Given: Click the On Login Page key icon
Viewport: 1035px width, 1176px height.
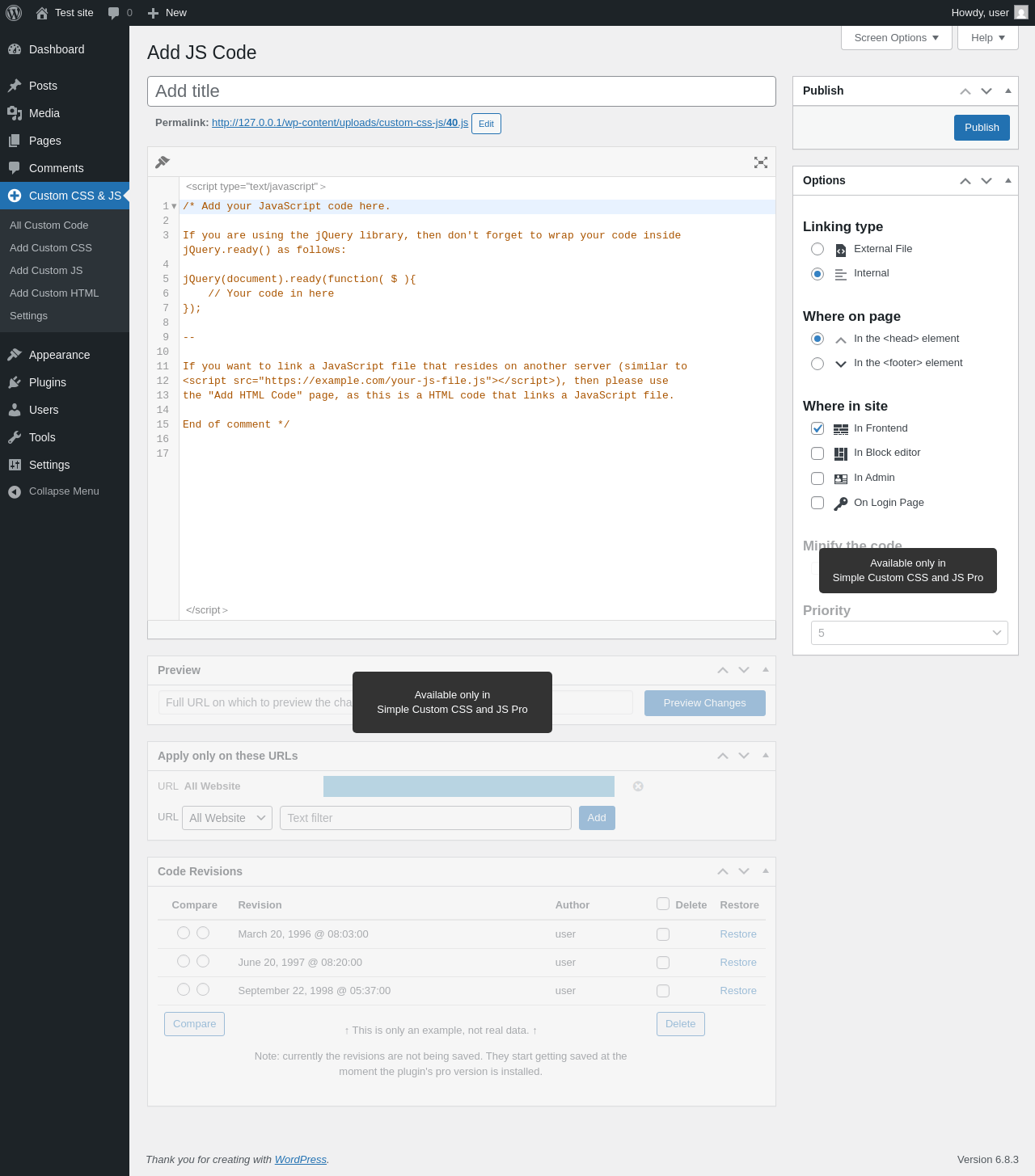Looking at the screenshot, I should coord(841,504).
